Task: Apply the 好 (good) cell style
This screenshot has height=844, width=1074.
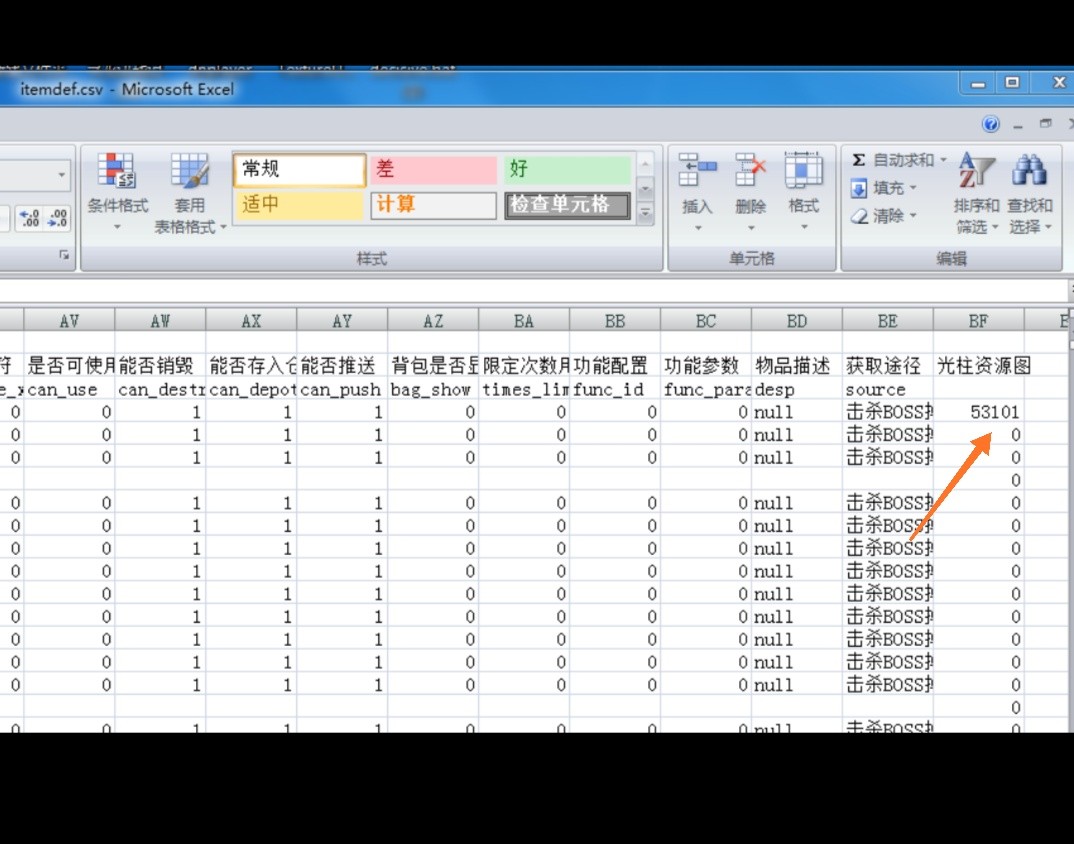Action: click(568, 170)
